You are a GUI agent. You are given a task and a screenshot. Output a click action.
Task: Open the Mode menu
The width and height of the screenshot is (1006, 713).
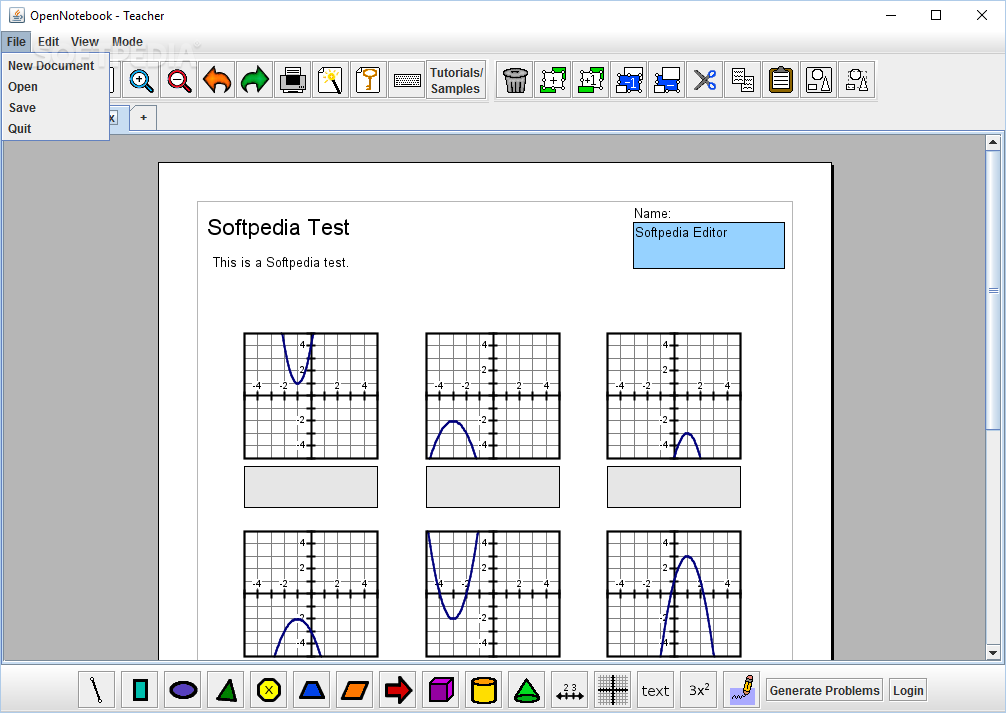pyautogui.click(x=127, y=42)
